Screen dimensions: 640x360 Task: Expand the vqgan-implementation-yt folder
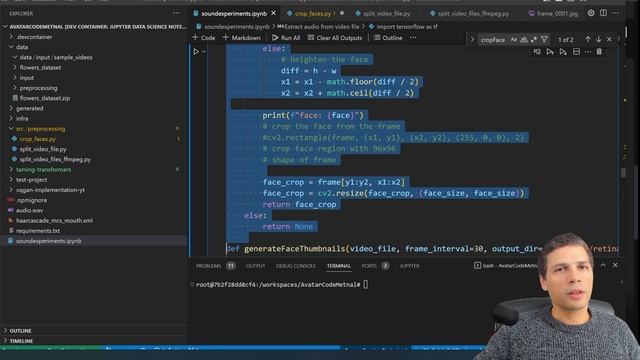click(x=94, y=190)
